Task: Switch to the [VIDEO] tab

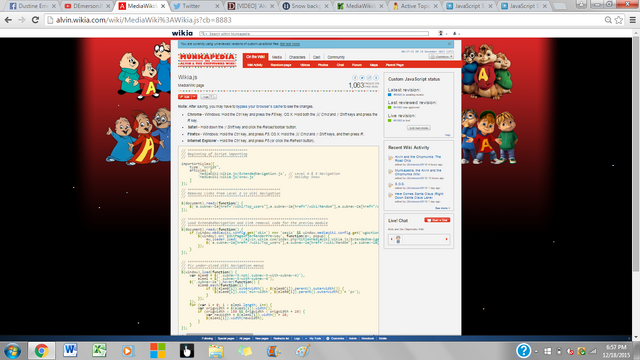Action: 251,6
